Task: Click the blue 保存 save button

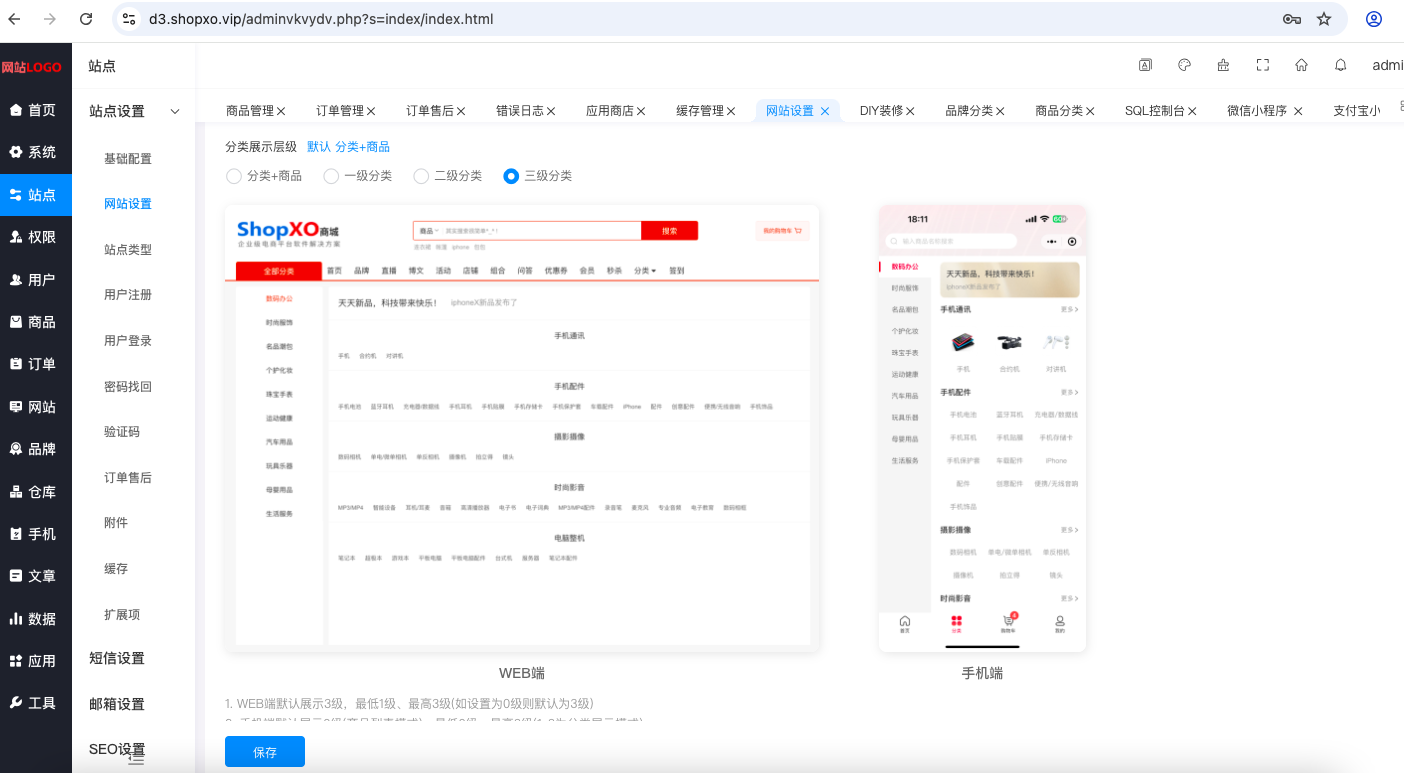Action: point(265,752)
